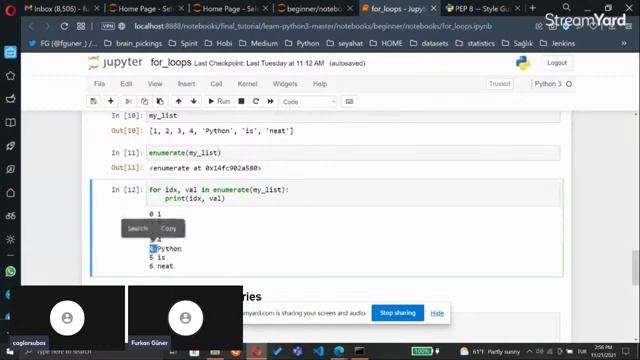Interrupt the kernel with the stop icon
The width and height of the screenshot is (640, 360).
tap(241, 101)
